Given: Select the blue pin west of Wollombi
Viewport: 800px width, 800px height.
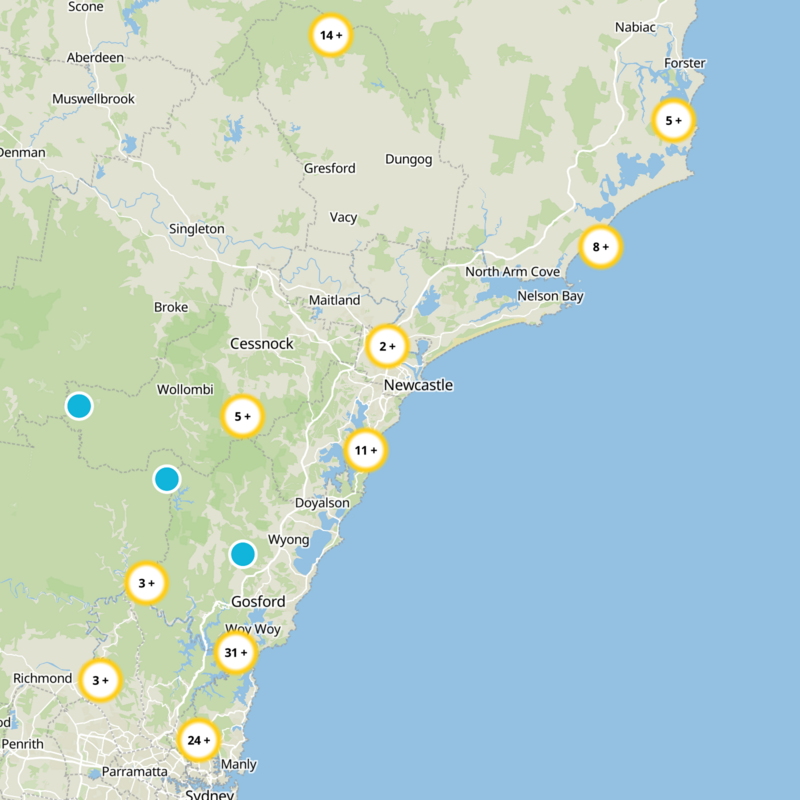Looking at the screenshot, I should 79,406.
